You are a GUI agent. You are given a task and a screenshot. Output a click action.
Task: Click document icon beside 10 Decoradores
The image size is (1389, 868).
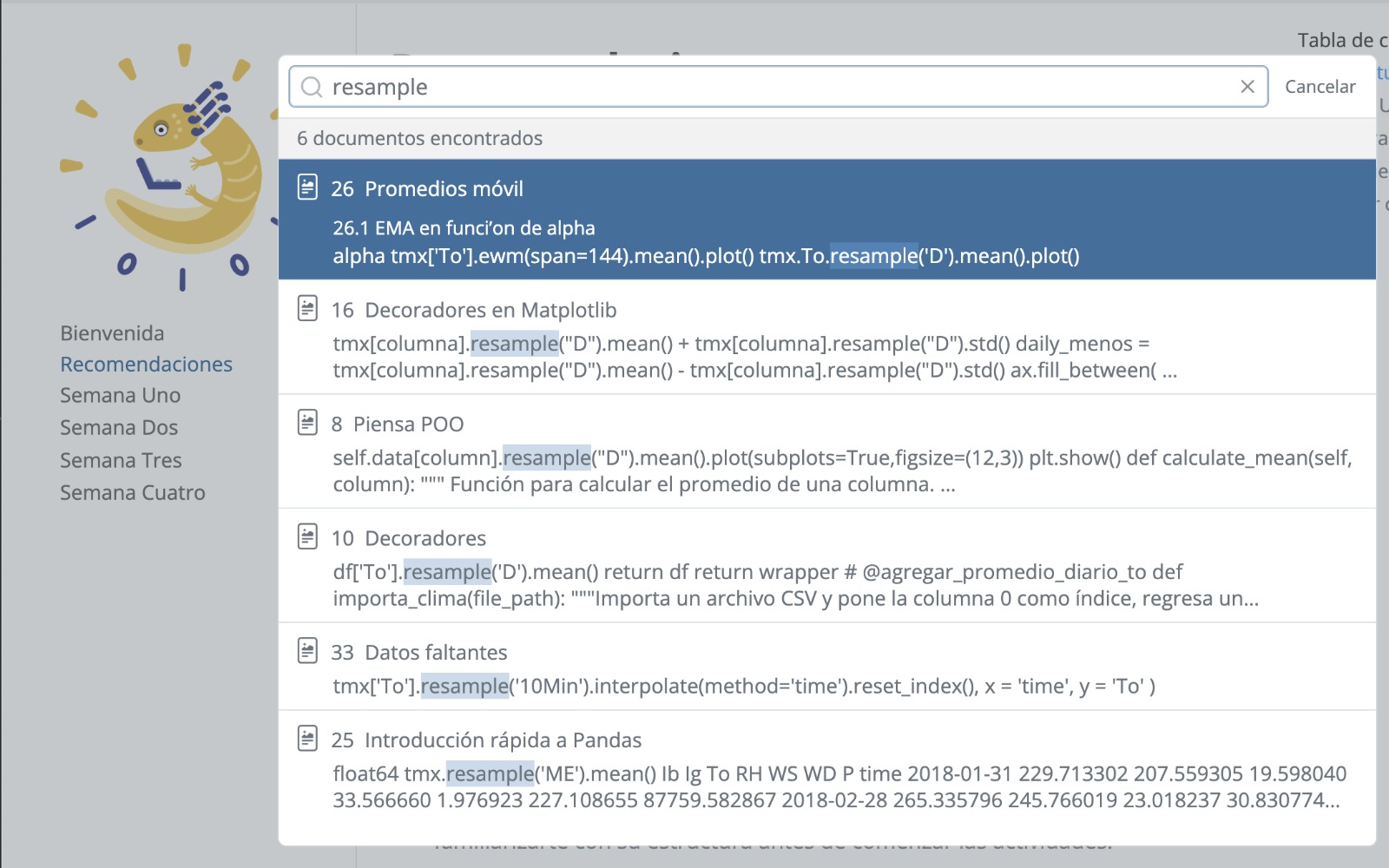pyautogui.click(x=307, y=537)
